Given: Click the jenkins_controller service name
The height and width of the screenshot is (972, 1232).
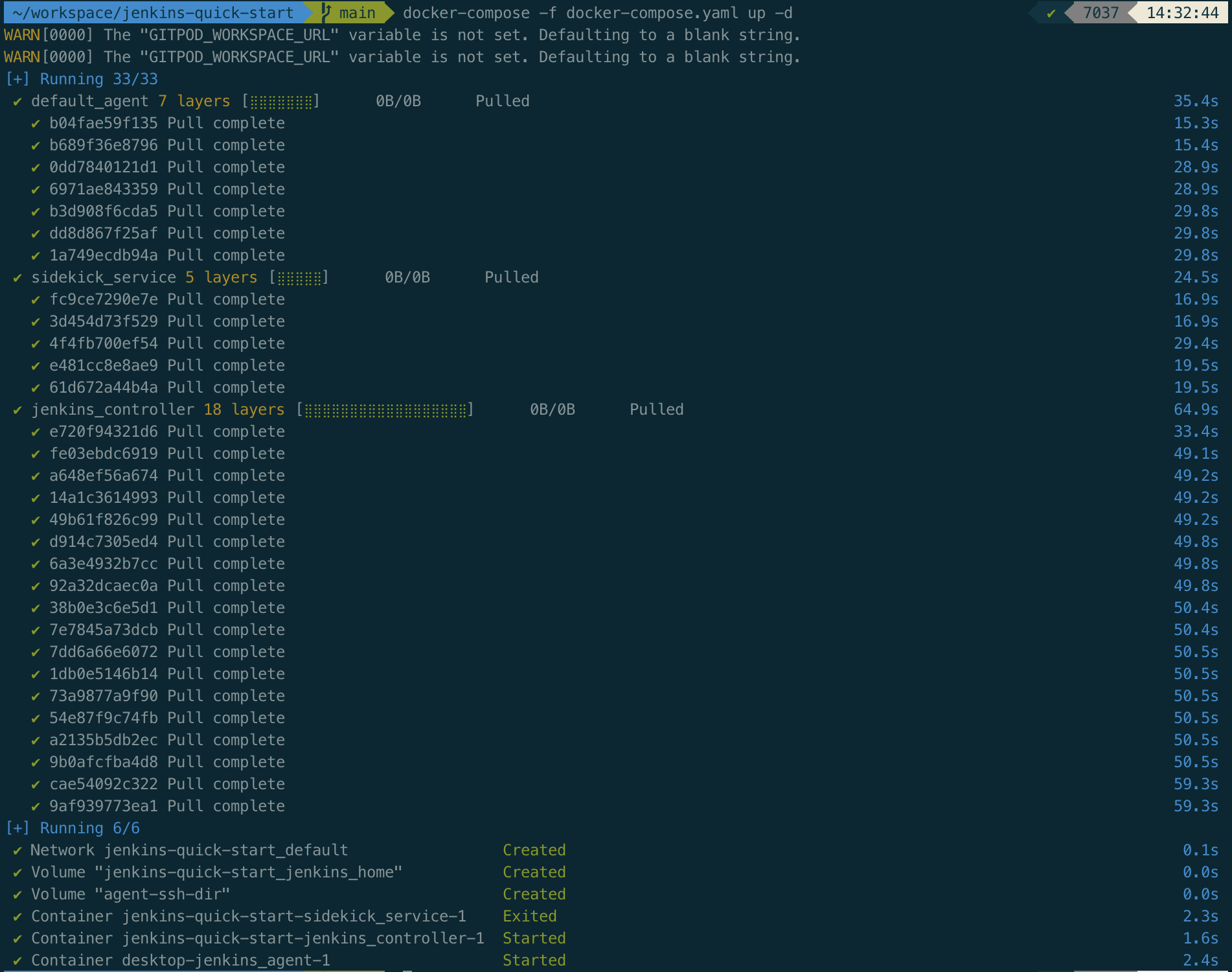Looking at the screenshot, I should point(113,410).
